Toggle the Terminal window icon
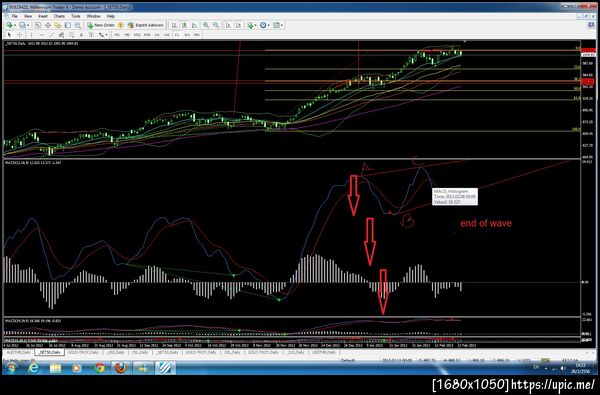Image resolution: width=600 pixels, height=395 pixels. point(68,25)
